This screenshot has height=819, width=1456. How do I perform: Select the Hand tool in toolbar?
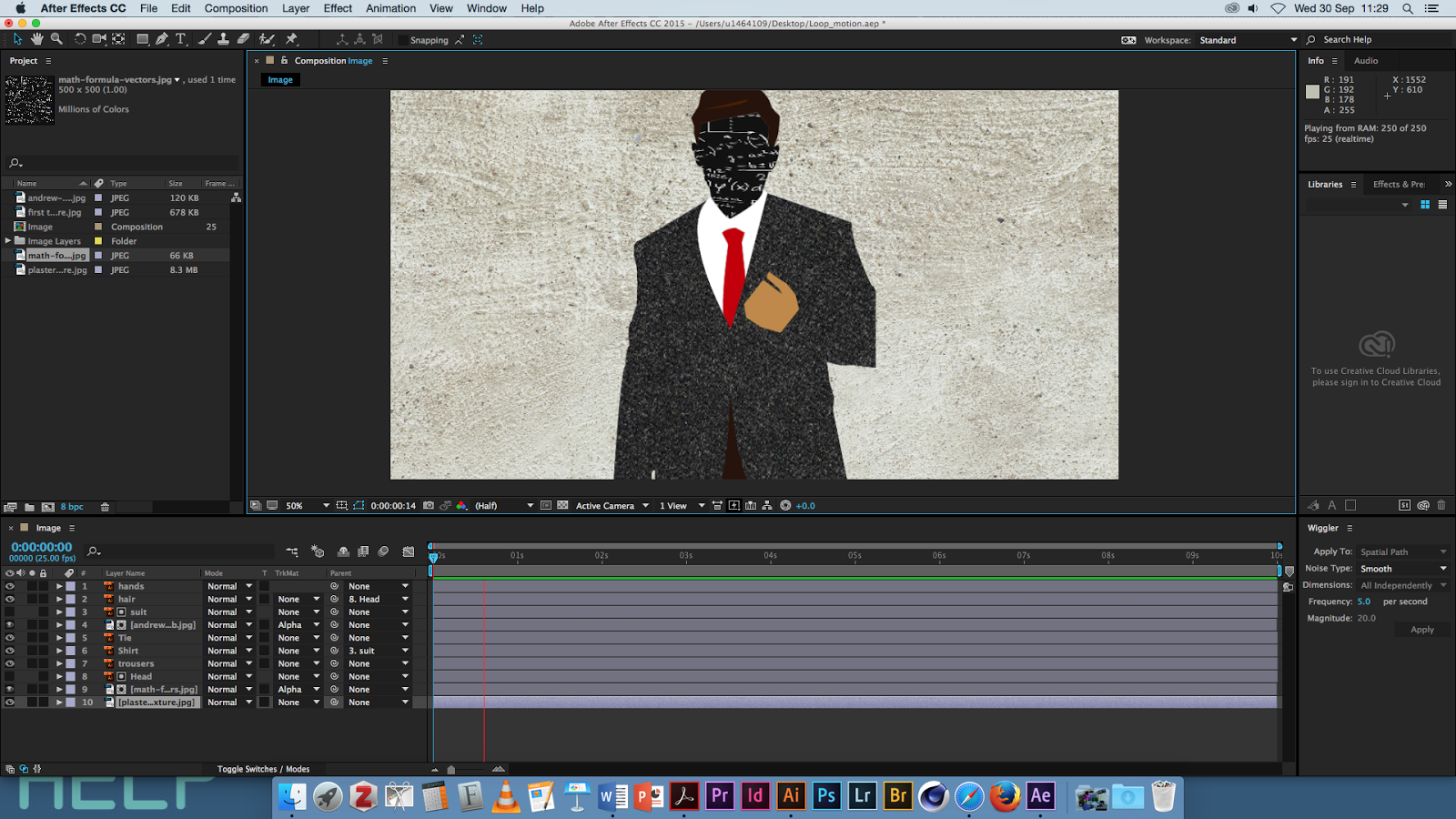coord(36,39)
